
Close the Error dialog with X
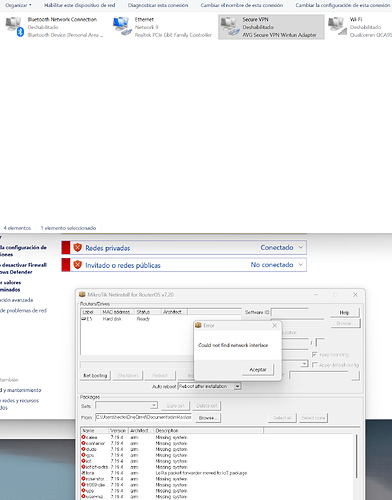pyautogui.click(x=275, y=325)
